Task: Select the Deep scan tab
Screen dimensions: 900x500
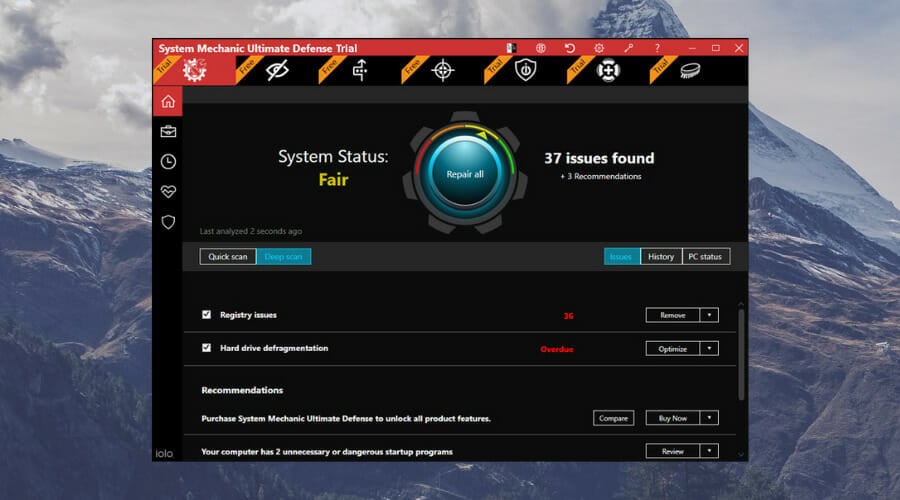Action: (x=284, y=257)
